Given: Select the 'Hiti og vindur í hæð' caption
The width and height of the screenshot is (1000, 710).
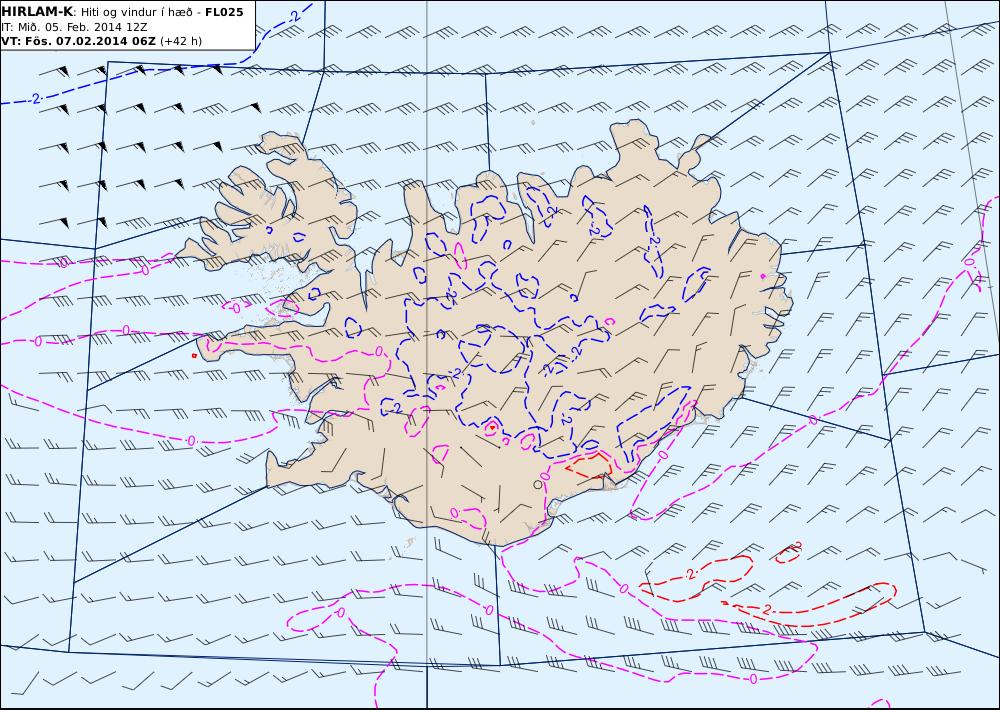Looking at the screenshot, I should point(136,13).
